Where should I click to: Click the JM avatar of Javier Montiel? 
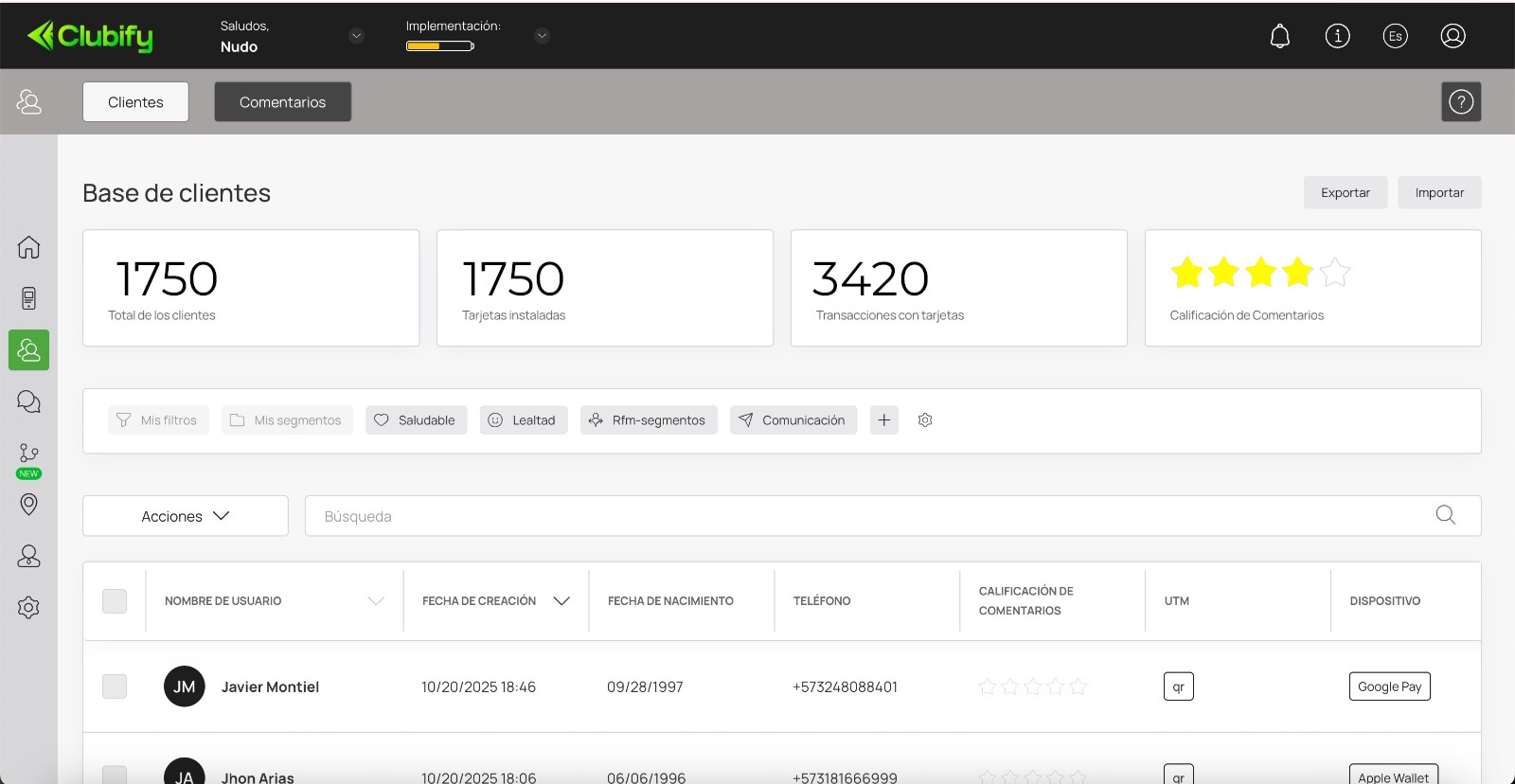coord(185,686)
